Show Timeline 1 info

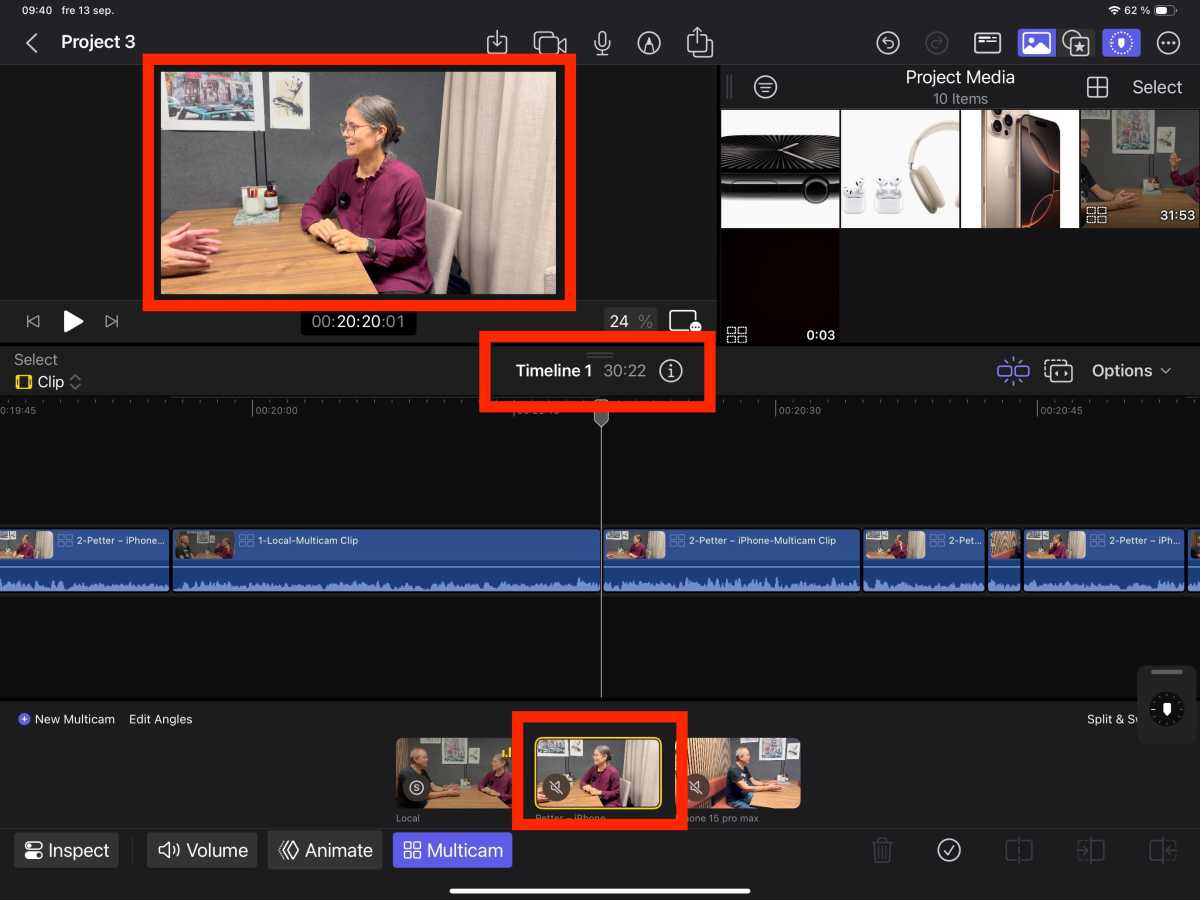click(671, 371)
